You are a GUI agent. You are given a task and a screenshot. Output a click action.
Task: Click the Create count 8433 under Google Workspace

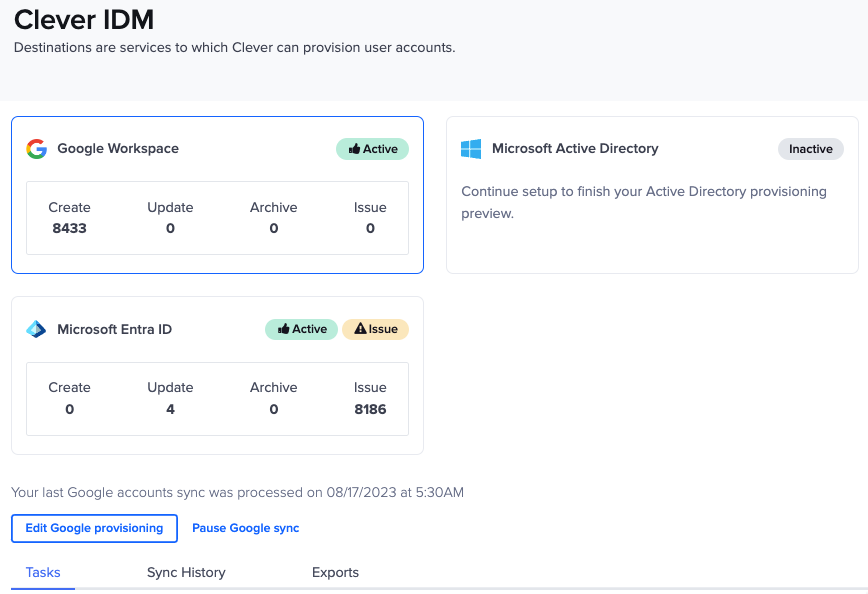[69, 227]
